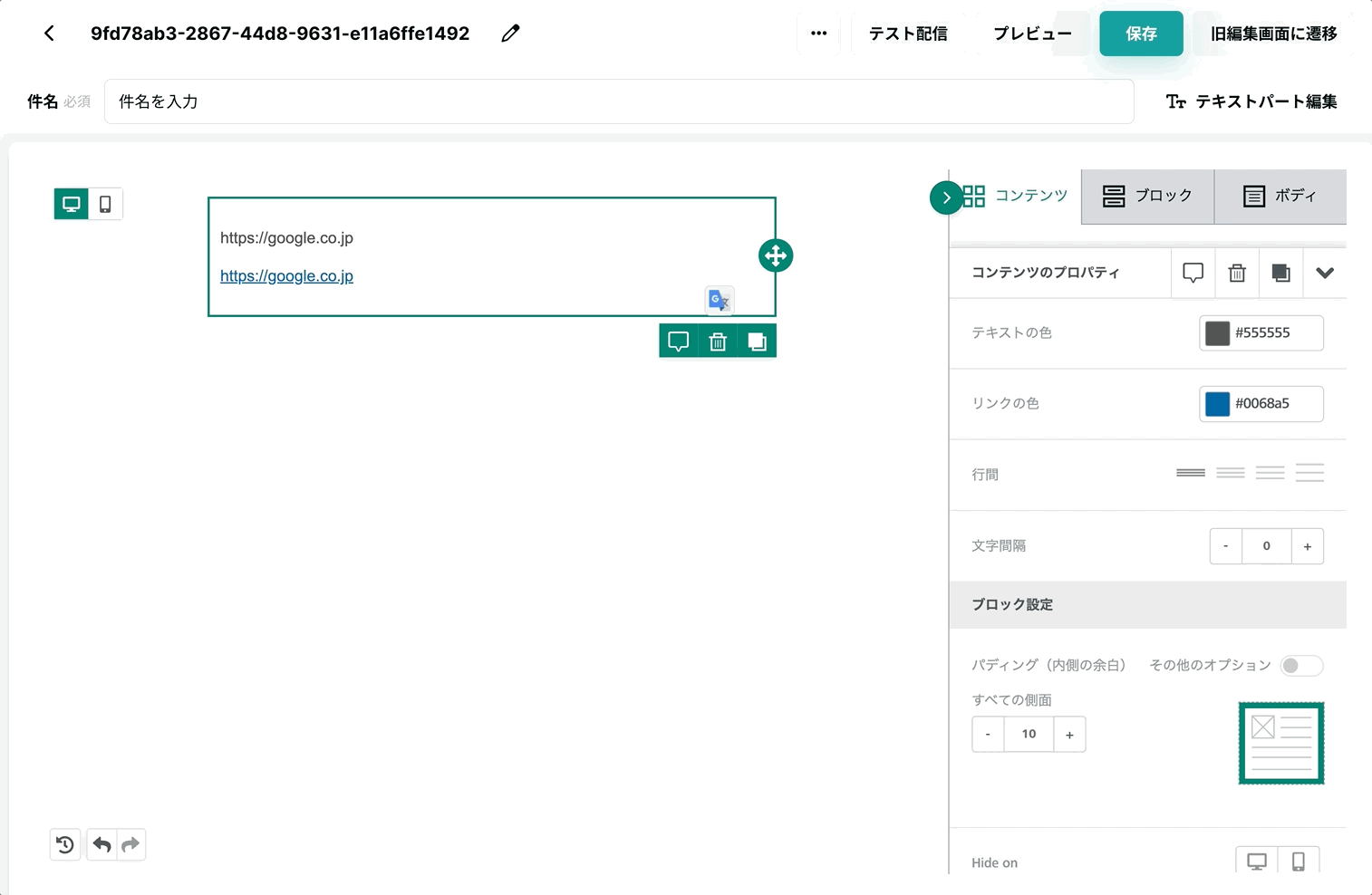Screen dimensions: 1372x895
Task: Open the テキストの色 color swatch
Action: point(1217,333)
